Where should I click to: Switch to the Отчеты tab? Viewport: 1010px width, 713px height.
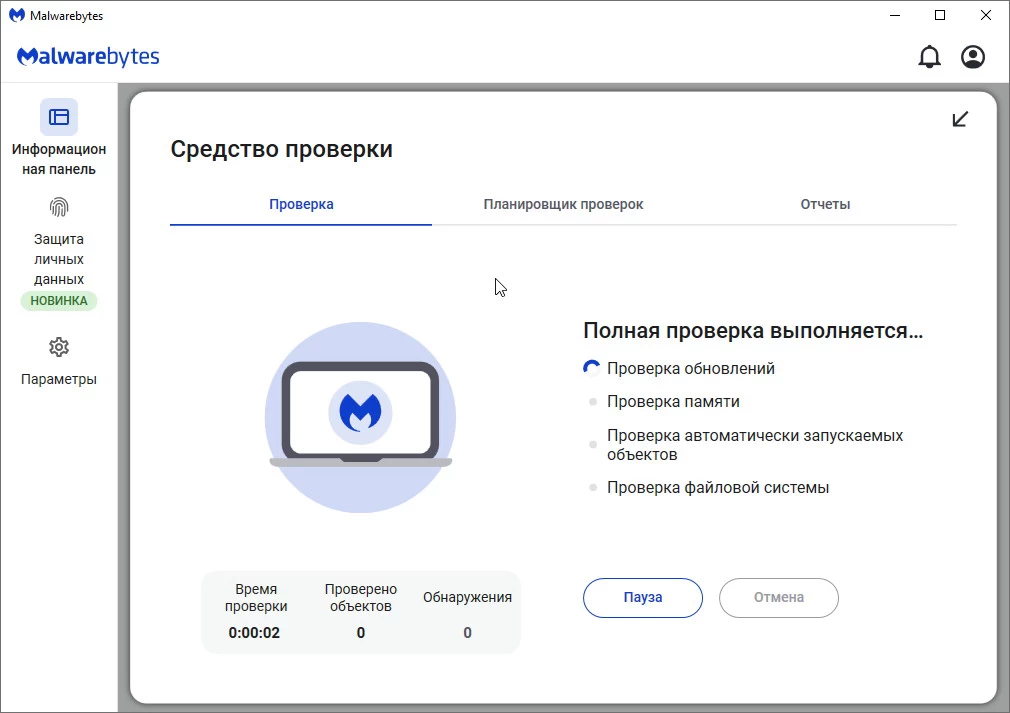[825, 204]
